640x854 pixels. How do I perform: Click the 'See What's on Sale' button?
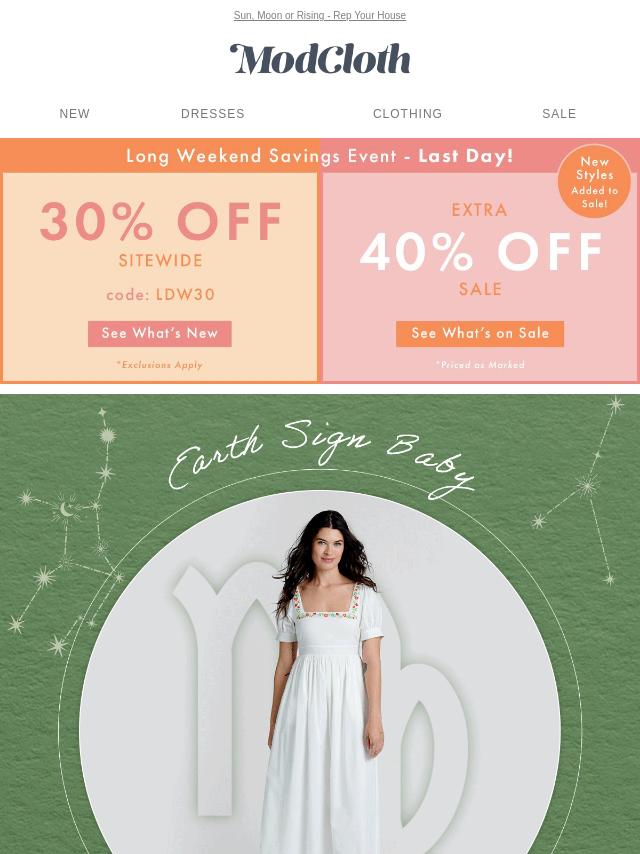[480, 333]
